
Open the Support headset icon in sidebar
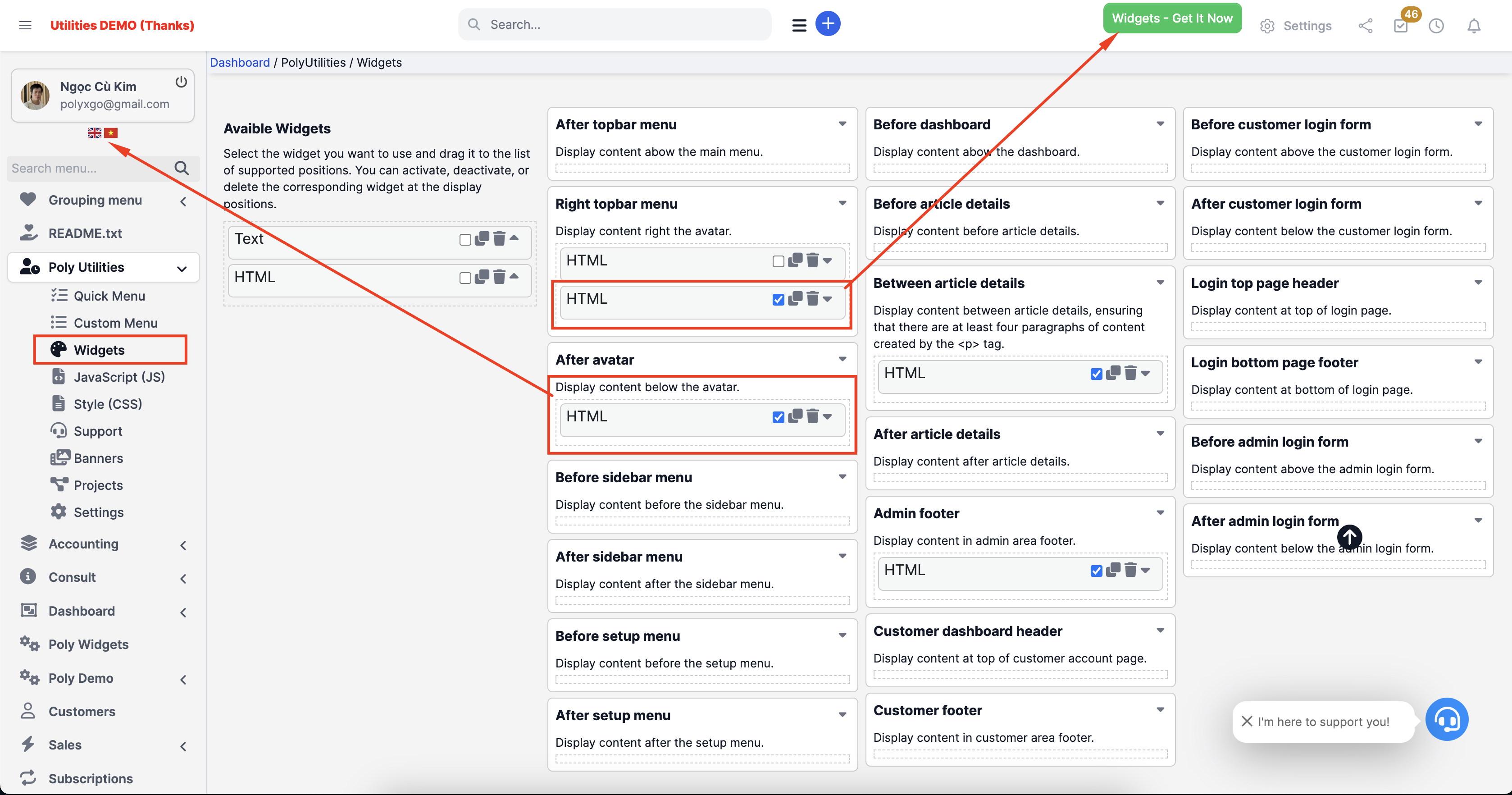pyautogui.click(x=59, y=430)
